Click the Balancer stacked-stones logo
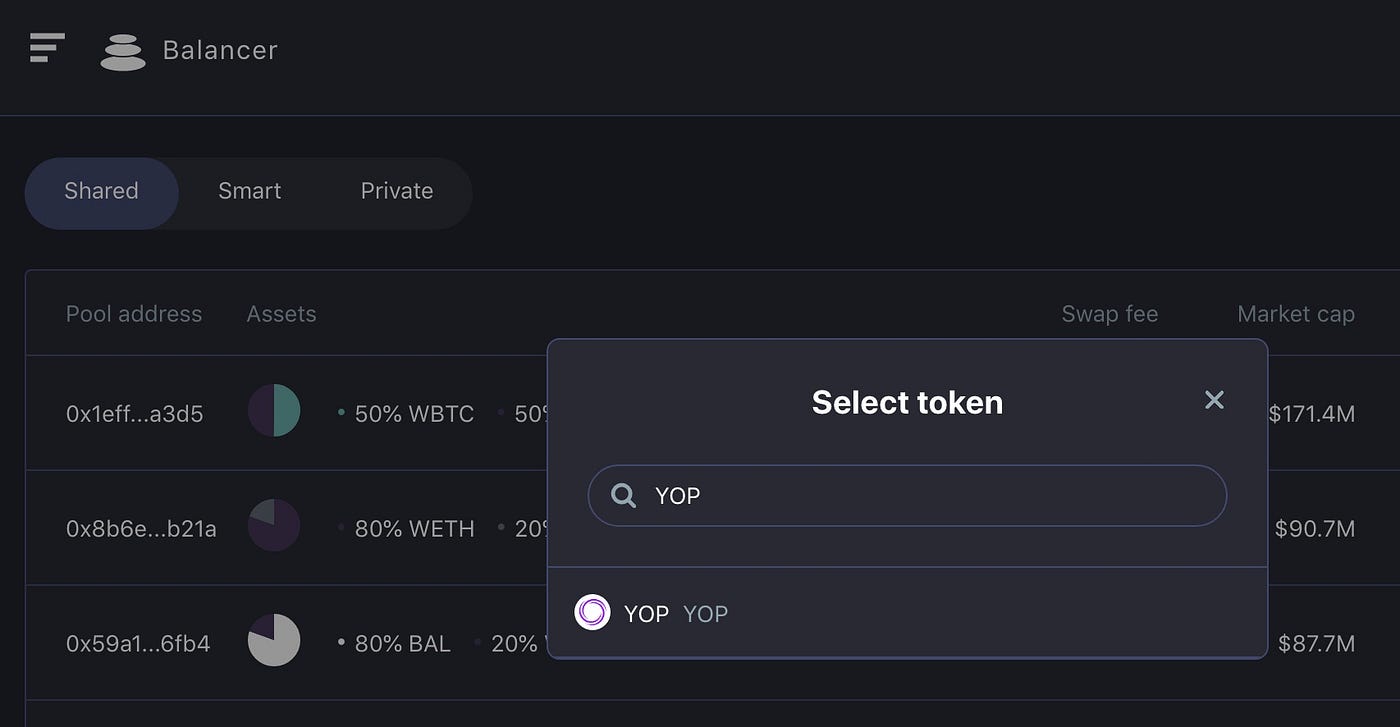This screenshot has height=727, width=1400. pyautogui.click(x=123, y=52)
